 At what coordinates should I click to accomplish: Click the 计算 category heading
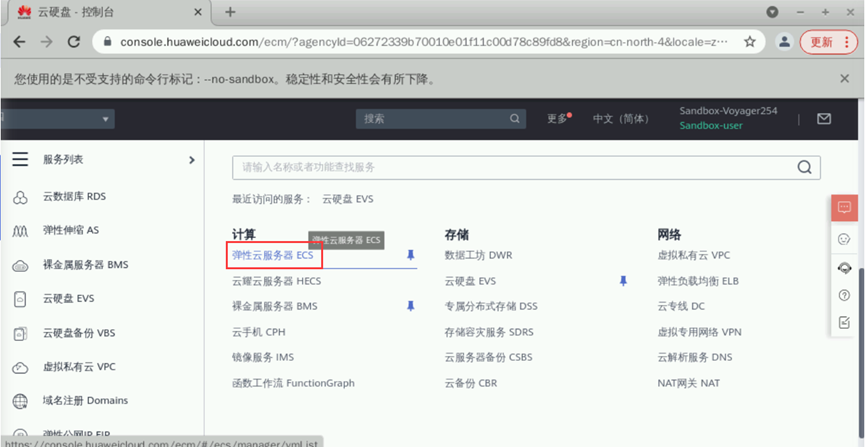click(244, 235)
